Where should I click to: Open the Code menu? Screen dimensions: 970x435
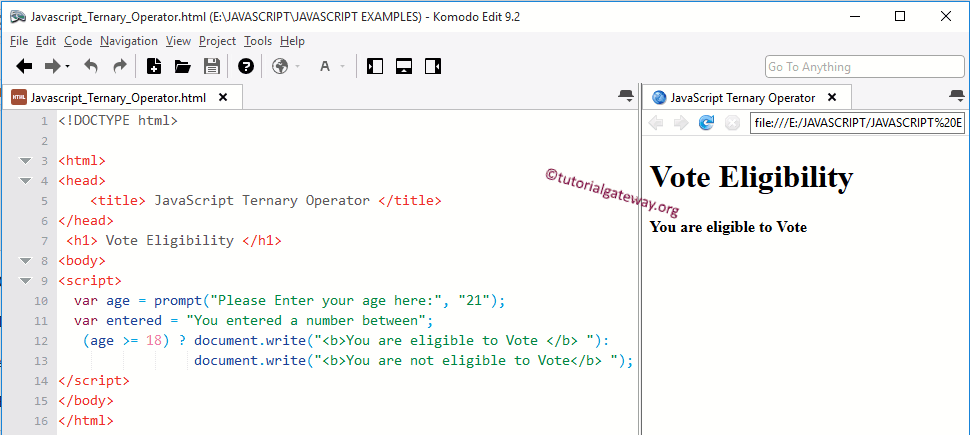coord(78,41)
